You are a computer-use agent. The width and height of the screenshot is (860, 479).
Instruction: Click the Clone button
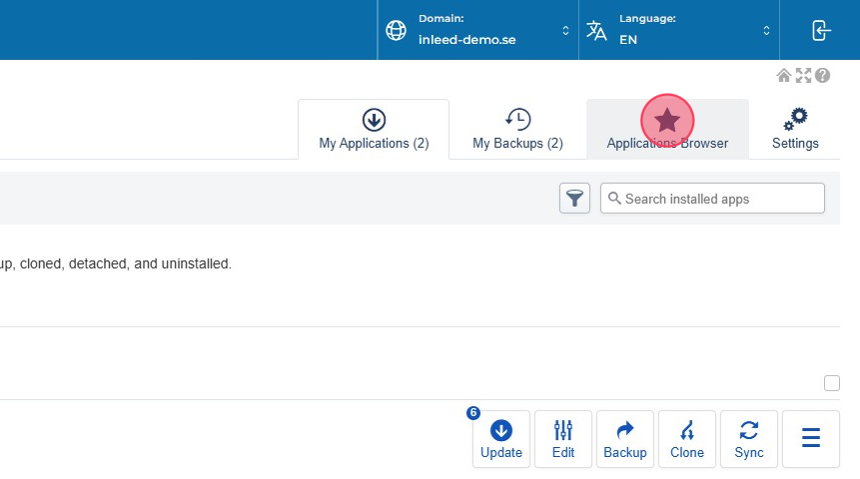click(x=687, y=439)
